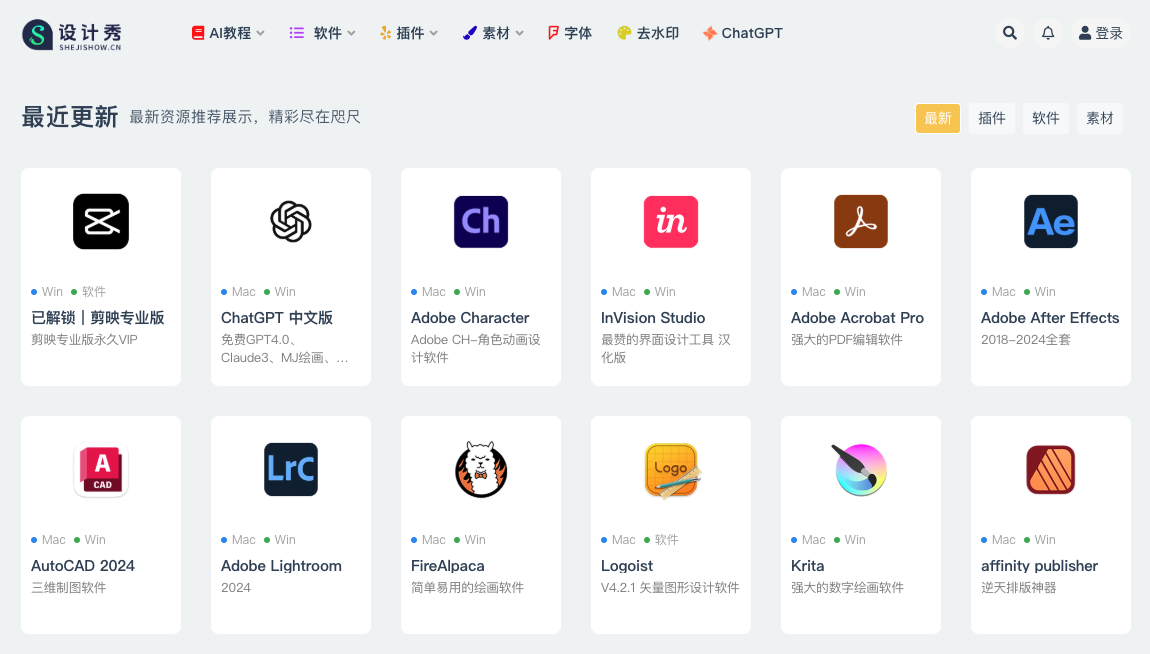Select the InVision Studio icon
This screenshot has width=1150, height=654.
coord(671,221)
